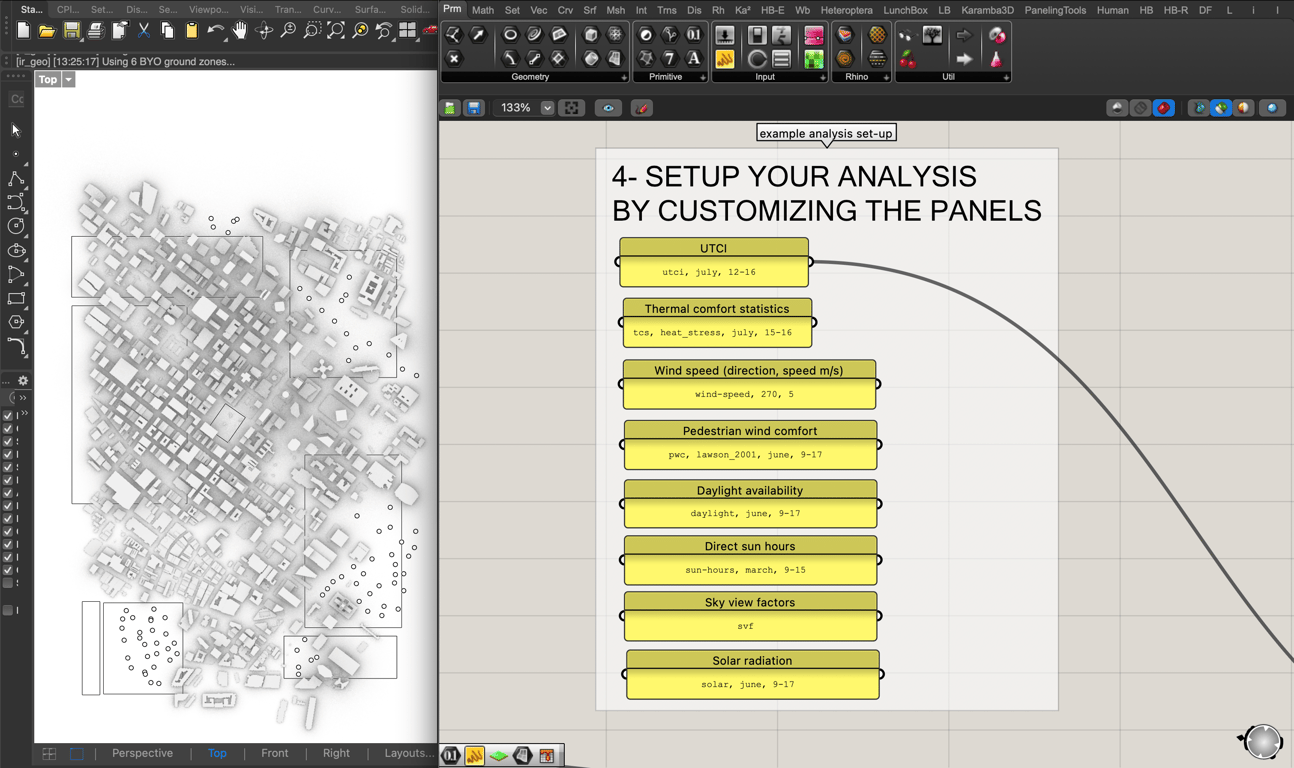
Task: Save the Grasshopper definition with the blue floppy
Action: (x=474, y=108)
